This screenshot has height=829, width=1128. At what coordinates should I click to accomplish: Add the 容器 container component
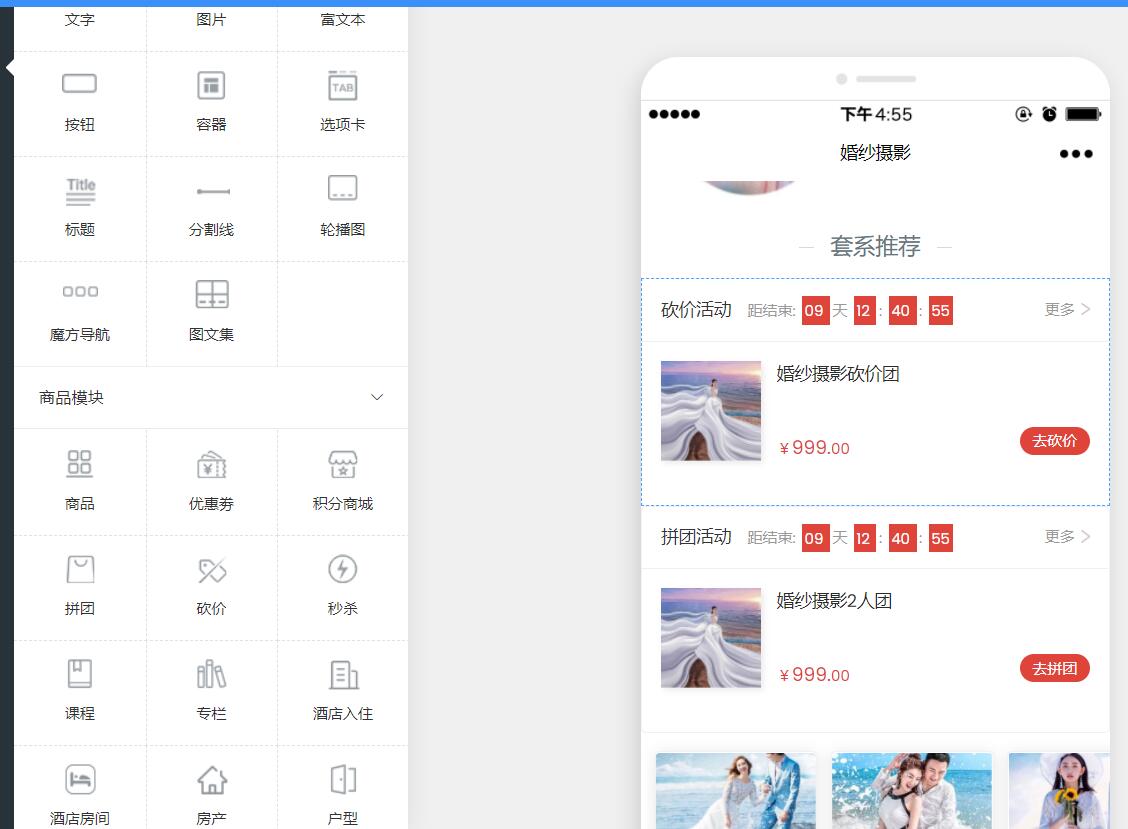tap(212, 103)
